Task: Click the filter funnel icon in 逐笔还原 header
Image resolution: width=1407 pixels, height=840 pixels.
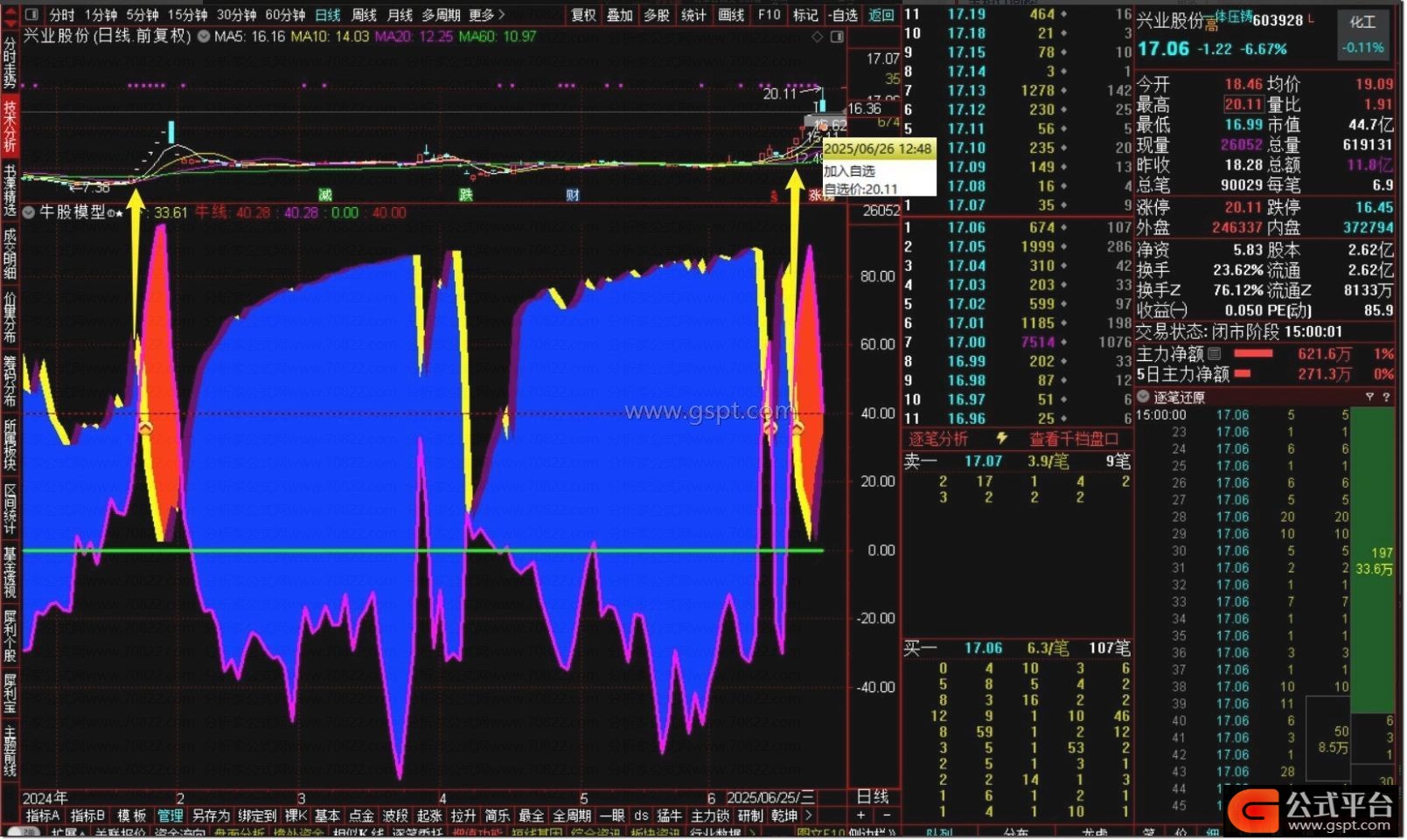Action: pos(1370,398)
